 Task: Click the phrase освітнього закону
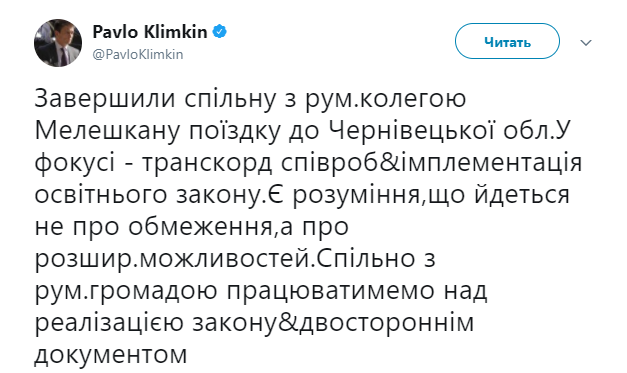pyautogui.click(x=154, y=195)
